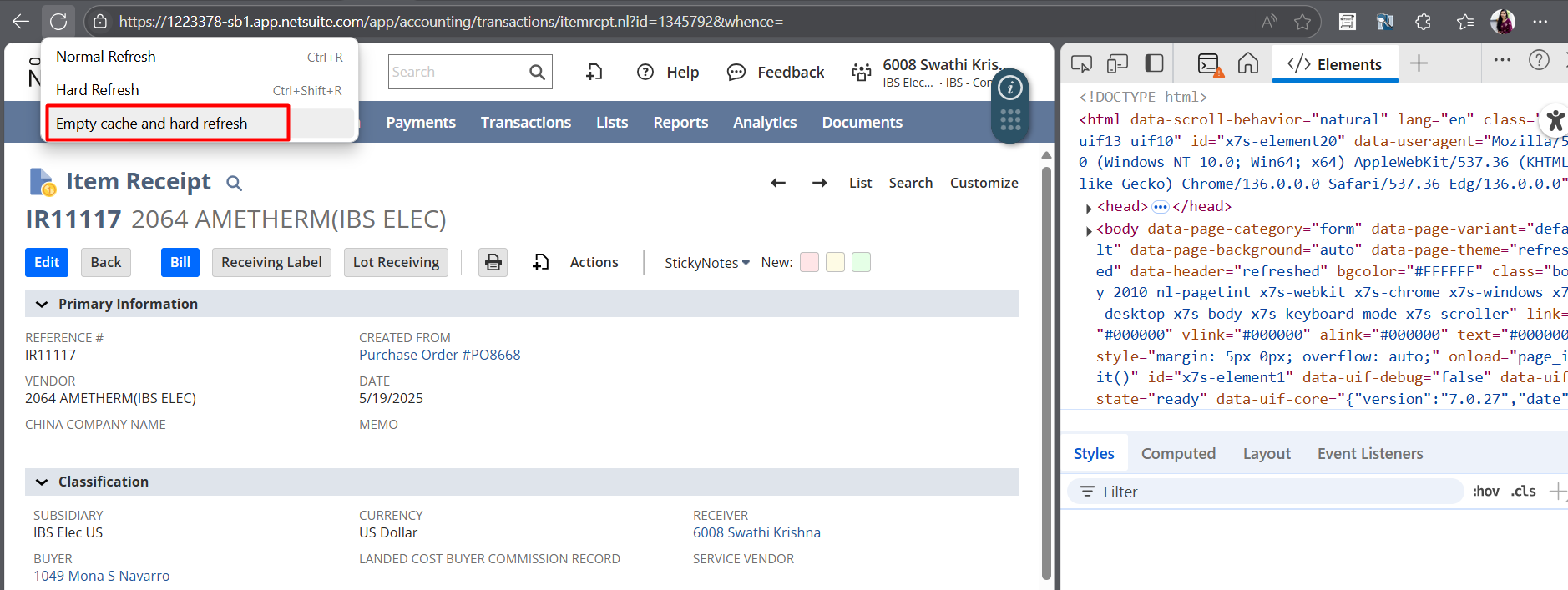Click the print icon button
Screen dimensions: 1568x590
coord(493,262)
